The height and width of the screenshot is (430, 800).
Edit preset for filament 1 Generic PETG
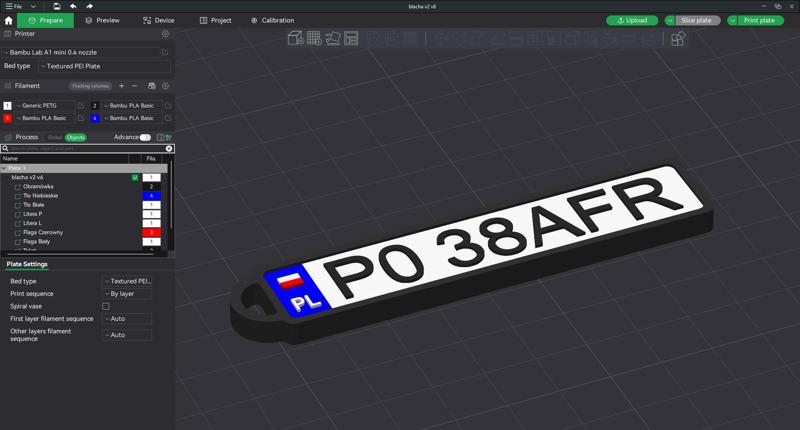coord(81,106)
